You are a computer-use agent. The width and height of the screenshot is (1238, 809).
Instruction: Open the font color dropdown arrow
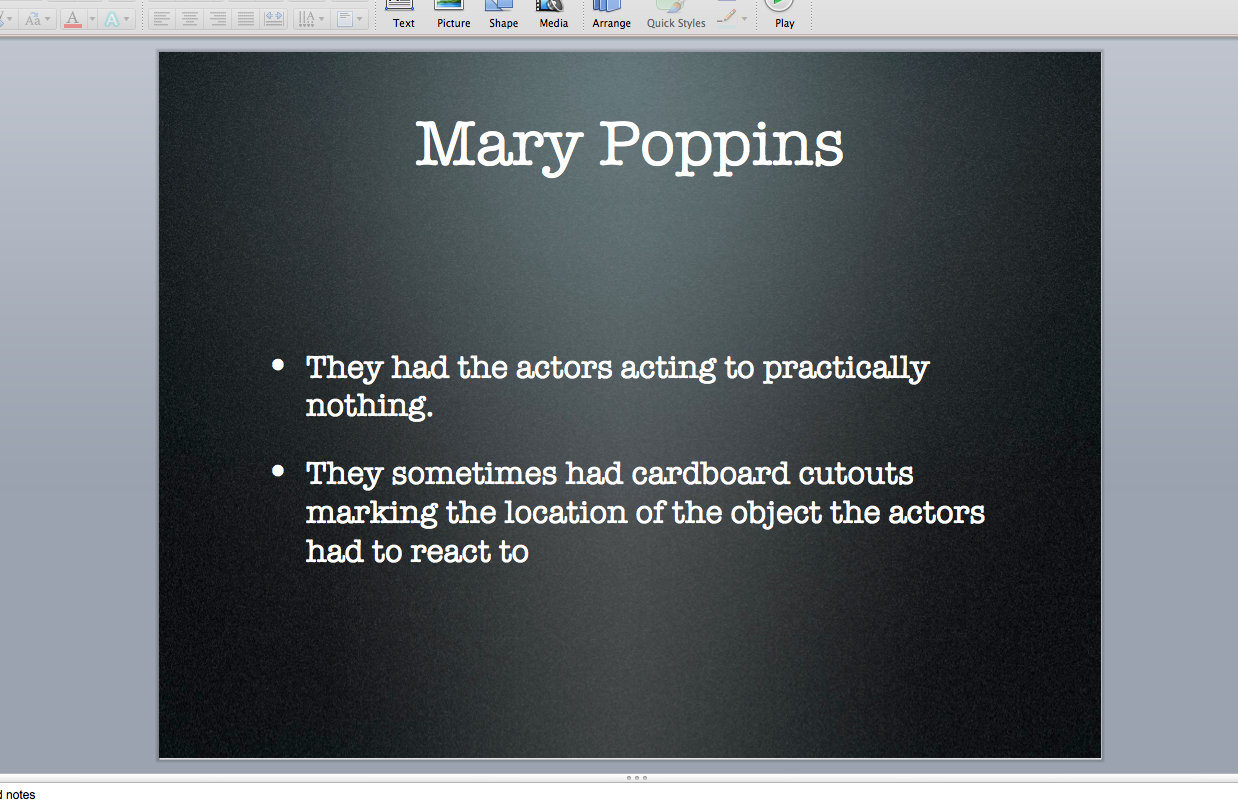91,19
